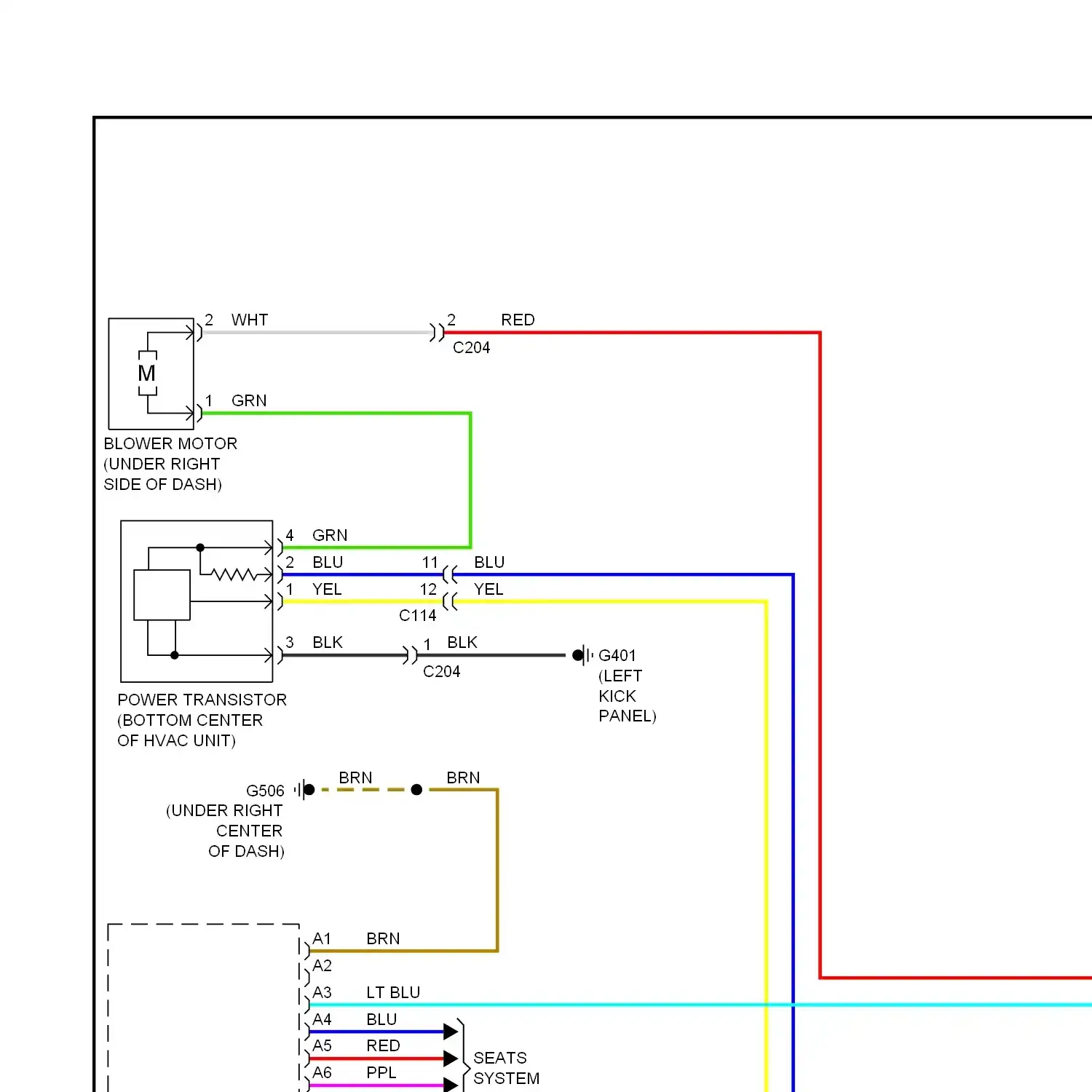Click the BRN label above dashed wire
Screen dimensions: 1092x1092
(355, 778)
